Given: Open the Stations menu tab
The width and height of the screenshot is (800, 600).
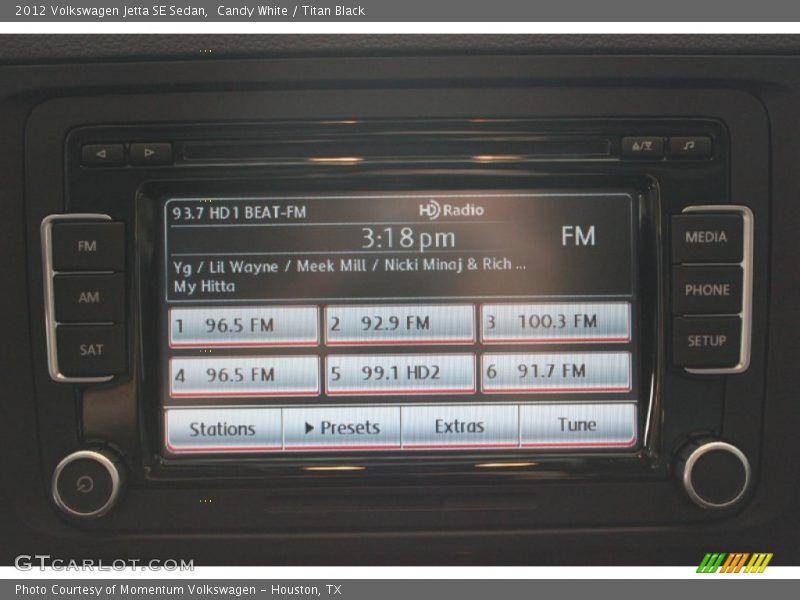Looking at the screenshot, I should coord(221,425).
